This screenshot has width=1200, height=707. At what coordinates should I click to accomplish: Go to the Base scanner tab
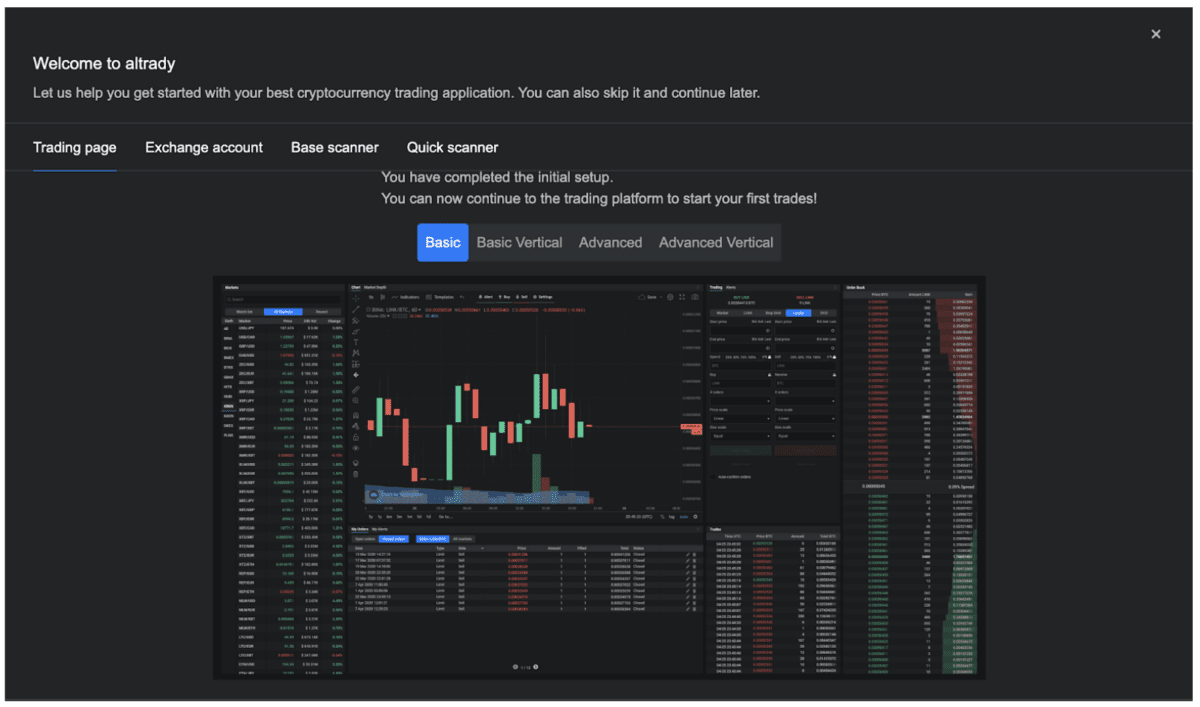coord(335,147)
